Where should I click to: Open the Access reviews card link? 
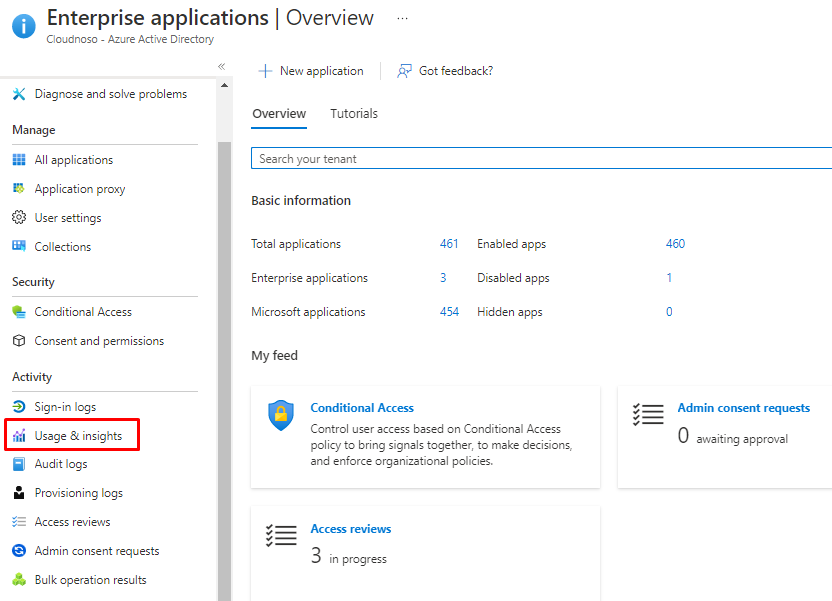pos(350,529)
